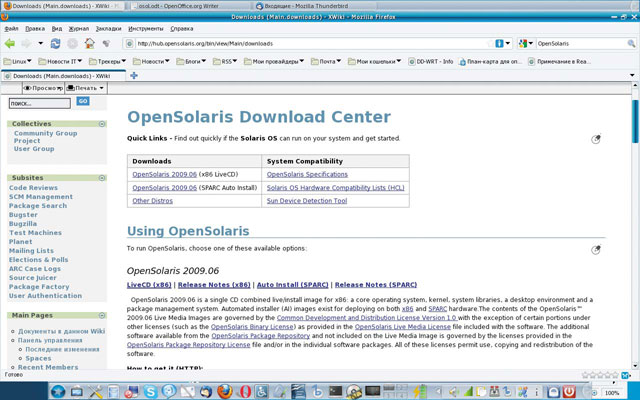Open the Просмотр wiki menu
This screenshot has width=640, height=400.
click(43, 88)
